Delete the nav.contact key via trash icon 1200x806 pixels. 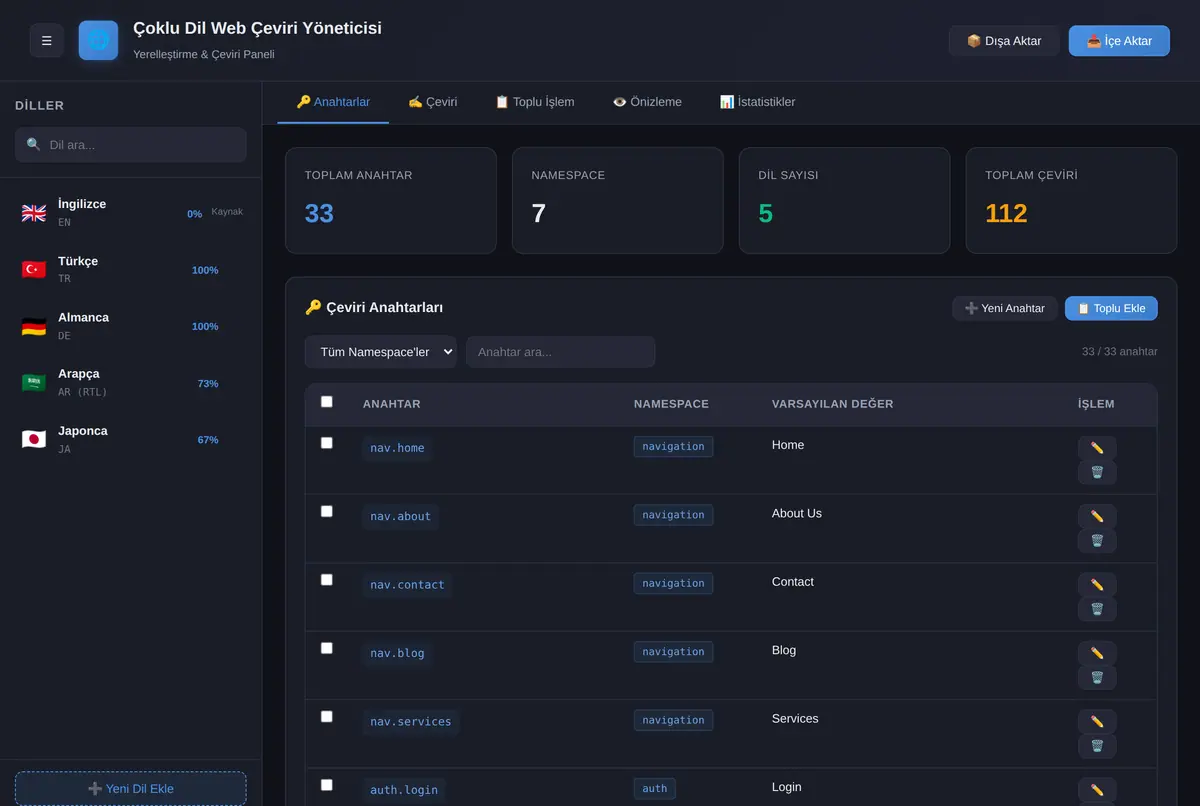(x=1097, y=609)
